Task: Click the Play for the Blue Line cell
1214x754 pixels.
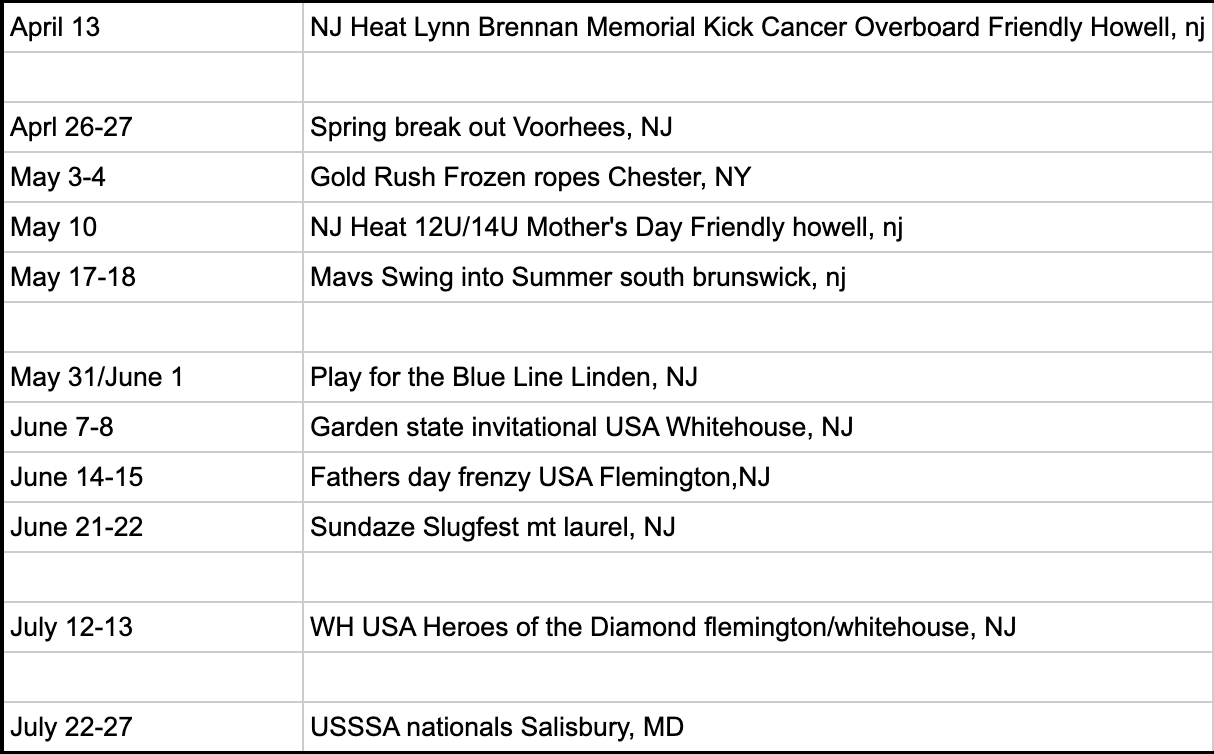Action: [x=757, y=377]
